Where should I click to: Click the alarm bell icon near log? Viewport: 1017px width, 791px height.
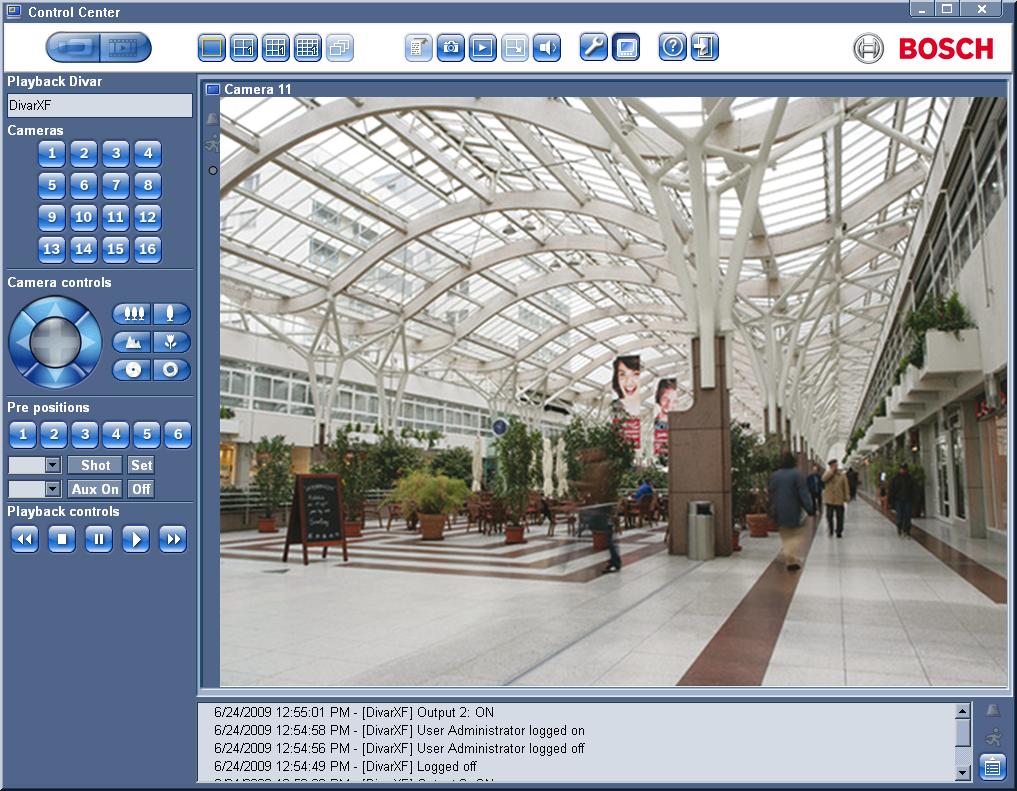click(x=992, y=711)
